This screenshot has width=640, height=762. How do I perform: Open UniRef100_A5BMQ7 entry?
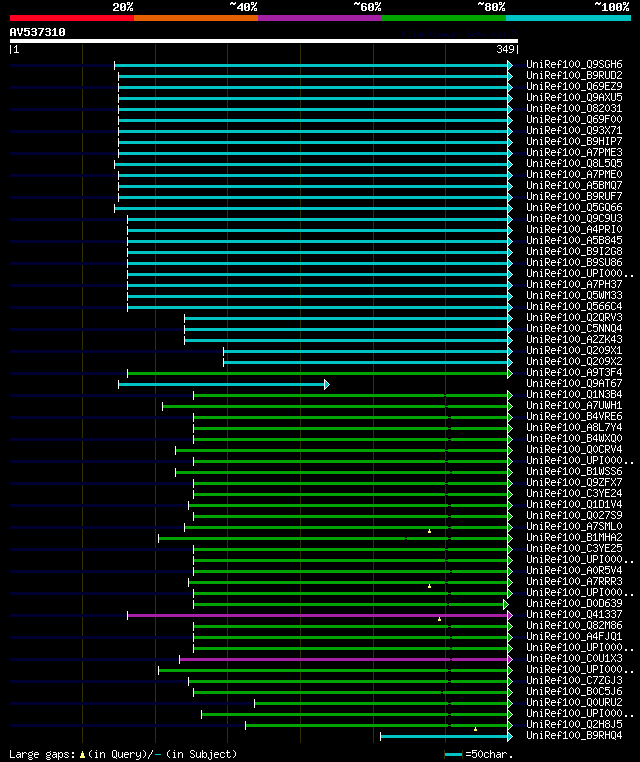coord(574,185)
